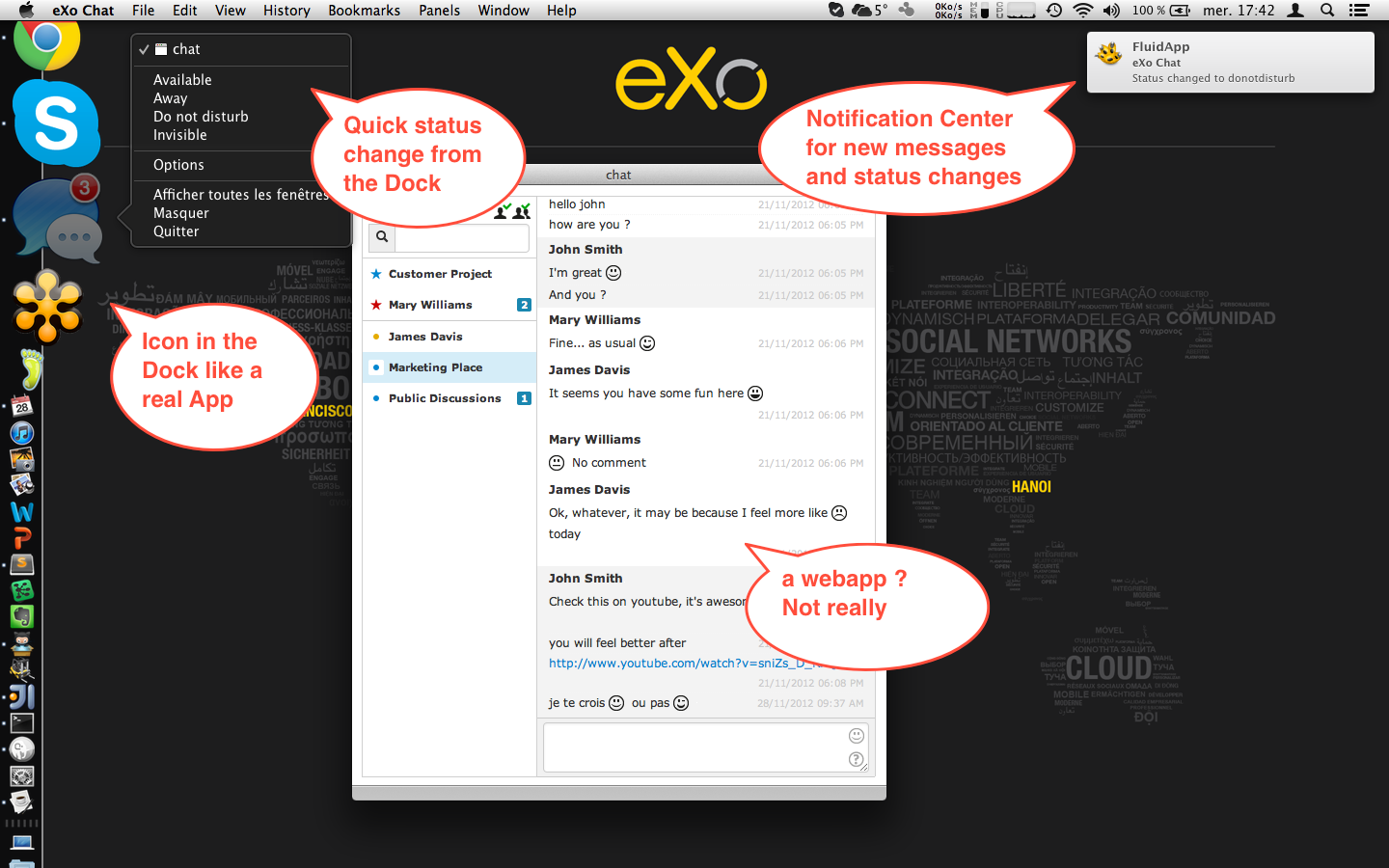Open the blue W app in the Dock
Viewport: 1389px width, 868px height.
point(22,512)
